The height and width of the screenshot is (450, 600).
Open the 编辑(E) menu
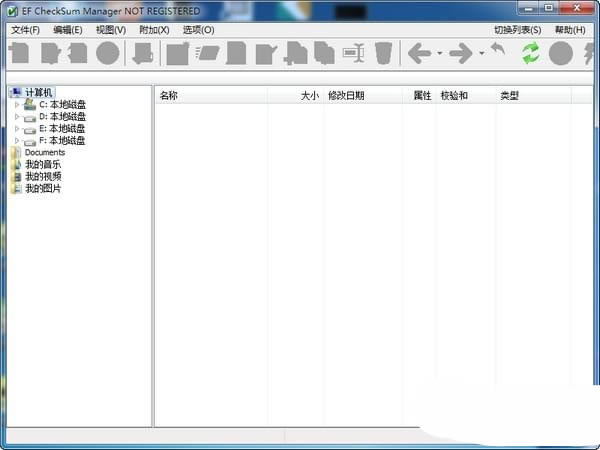point(68,30)
